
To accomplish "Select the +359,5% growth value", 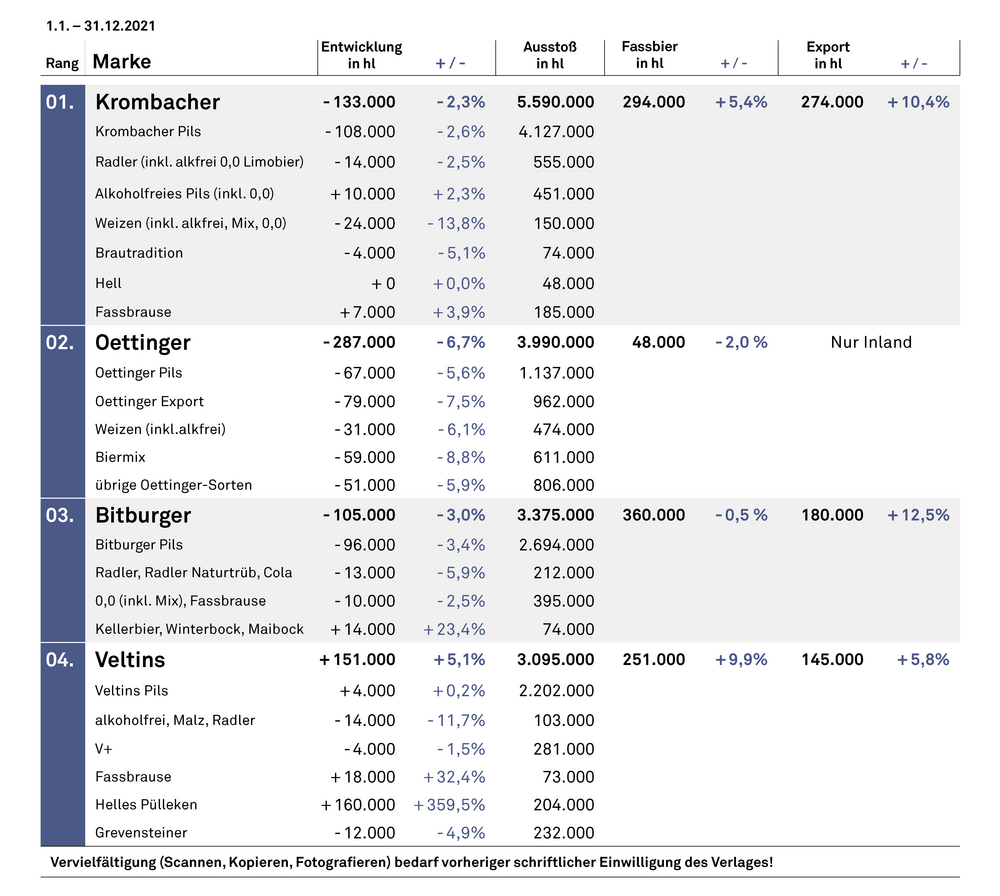I will [x=449, y=805].
